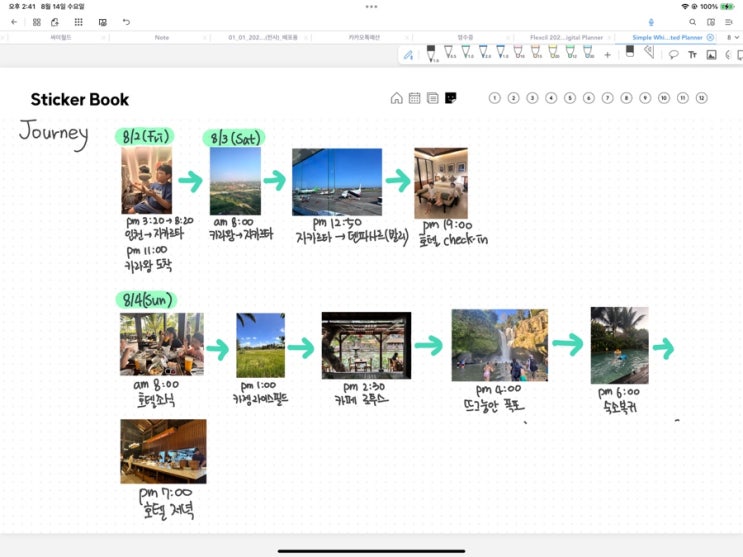Jump to month 9 circle link
The height and width of the screenshot is (557, 743).
coord(645,98)
